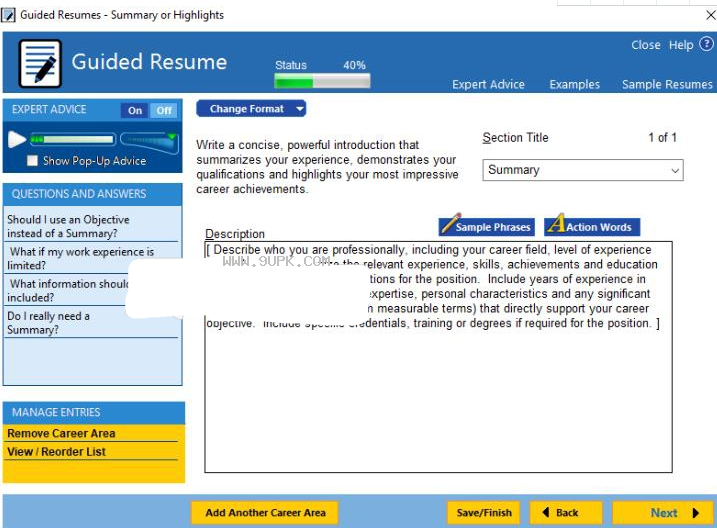Open the Change Format dropdown

pyautogui.click(x=251, y=109)
